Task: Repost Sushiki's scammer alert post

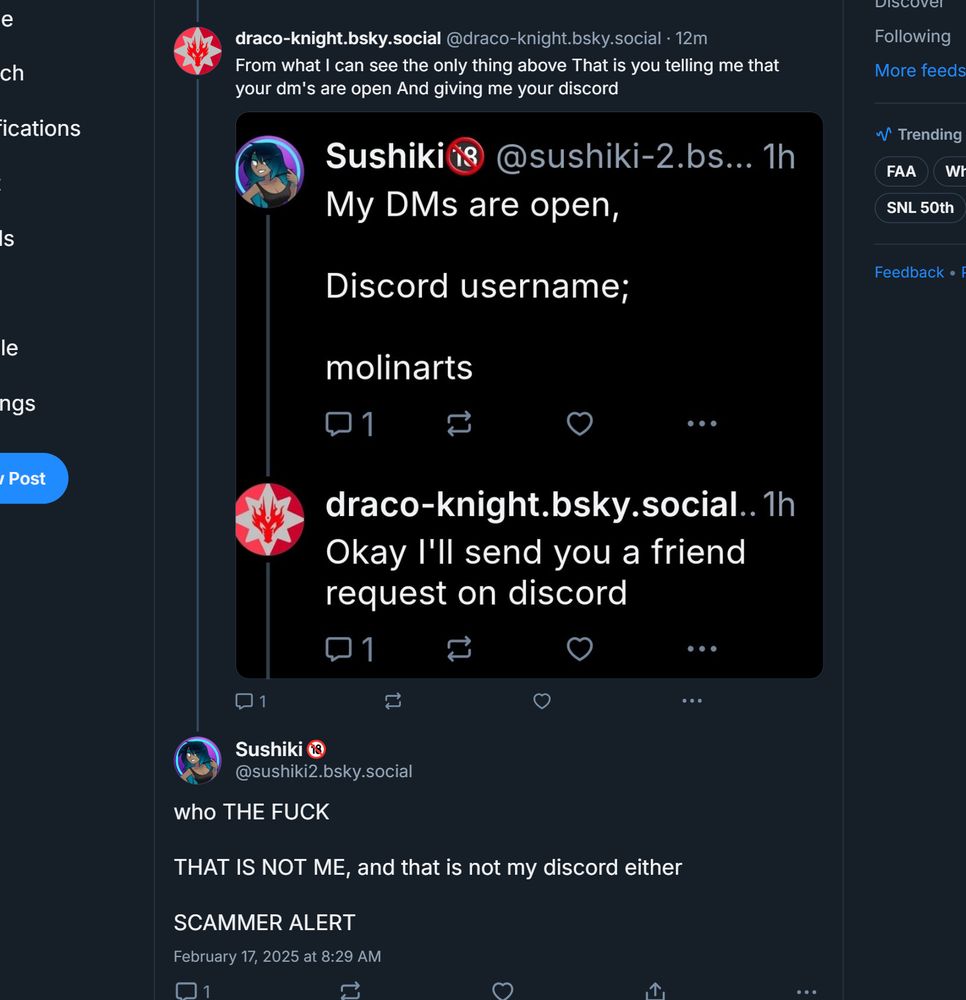Action: (350, 991)
